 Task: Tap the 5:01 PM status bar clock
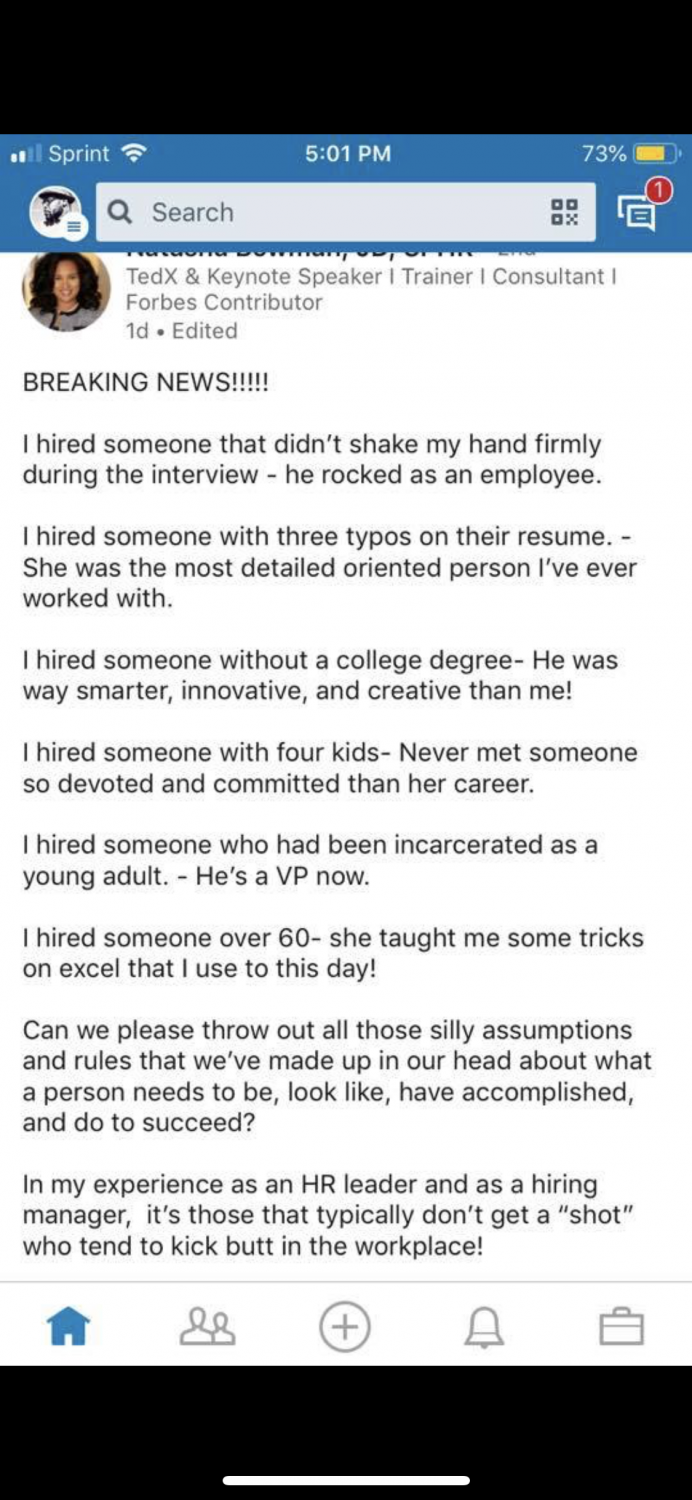[347, 154]
